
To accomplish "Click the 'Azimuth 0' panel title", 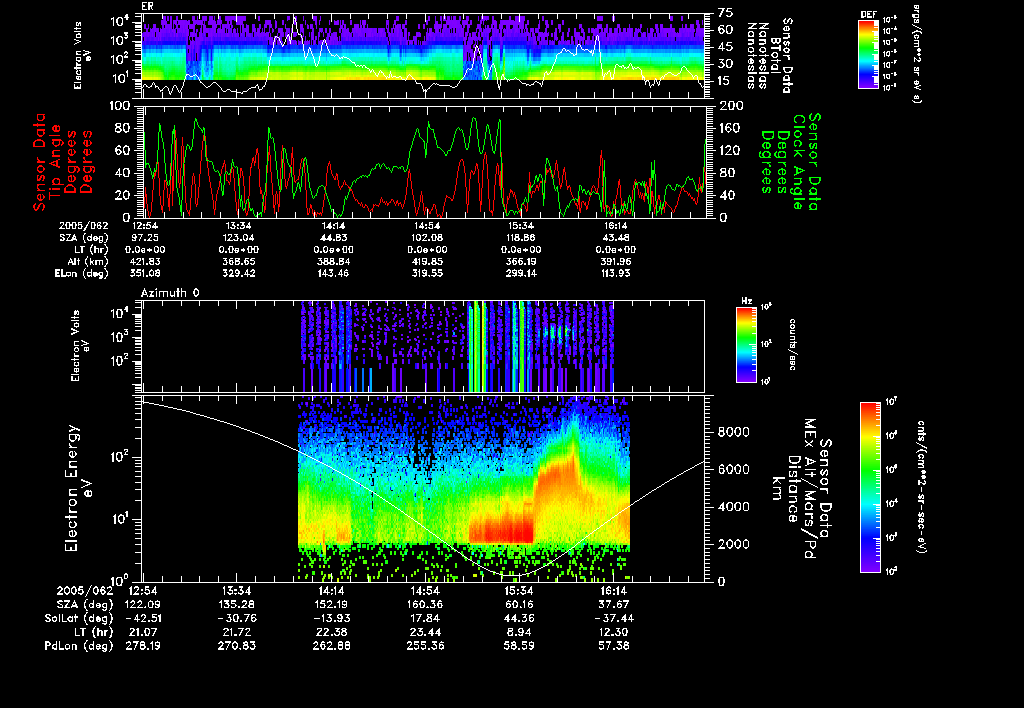I will 170,293.
